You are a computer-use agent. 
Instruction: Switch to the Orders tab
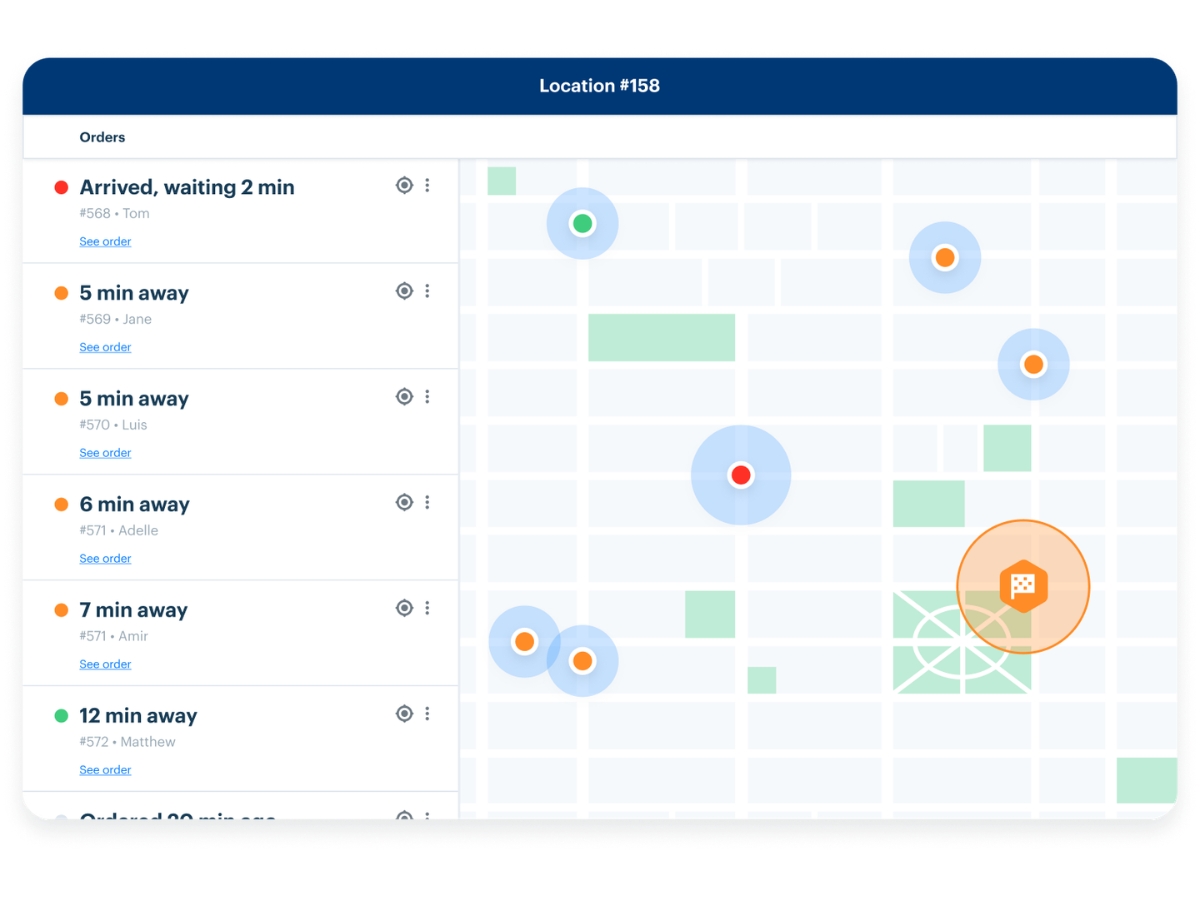102,137
